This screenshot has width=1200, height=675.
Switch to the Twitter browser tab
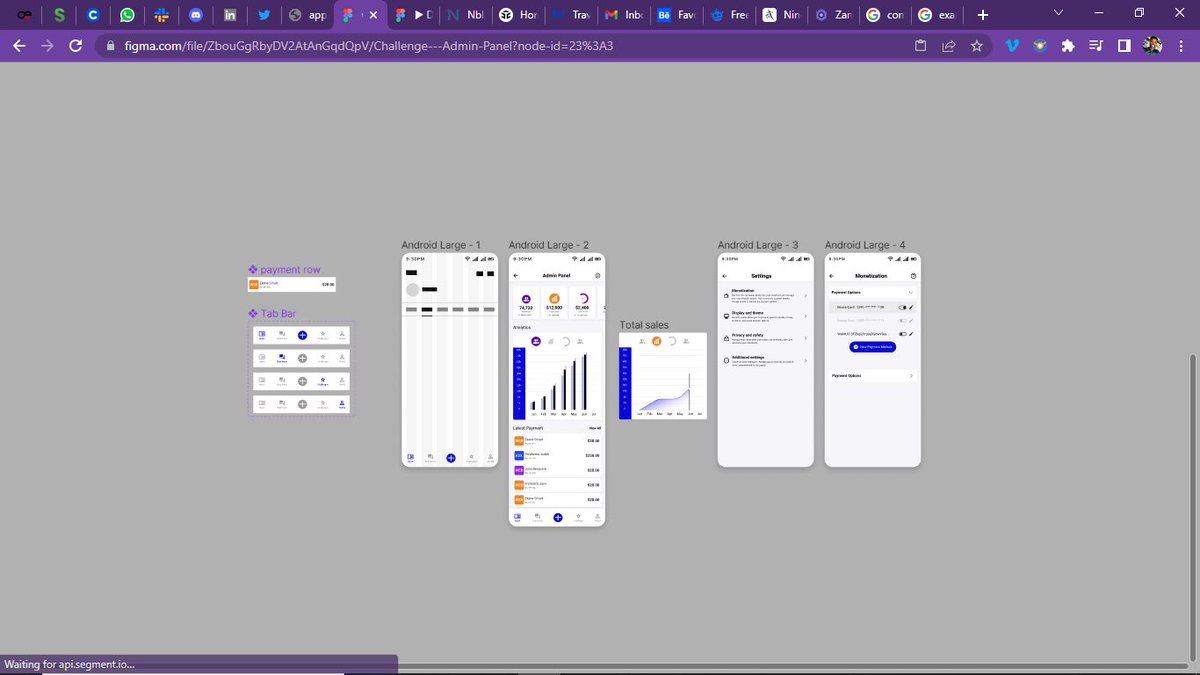click(x=264, y=15)
